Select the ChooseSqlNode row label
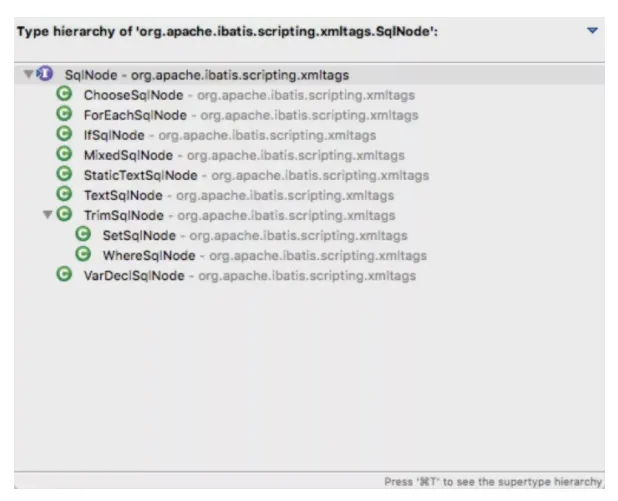Image resolution: width=618 pixels, height=501 pixels. (x=134, y=95)
